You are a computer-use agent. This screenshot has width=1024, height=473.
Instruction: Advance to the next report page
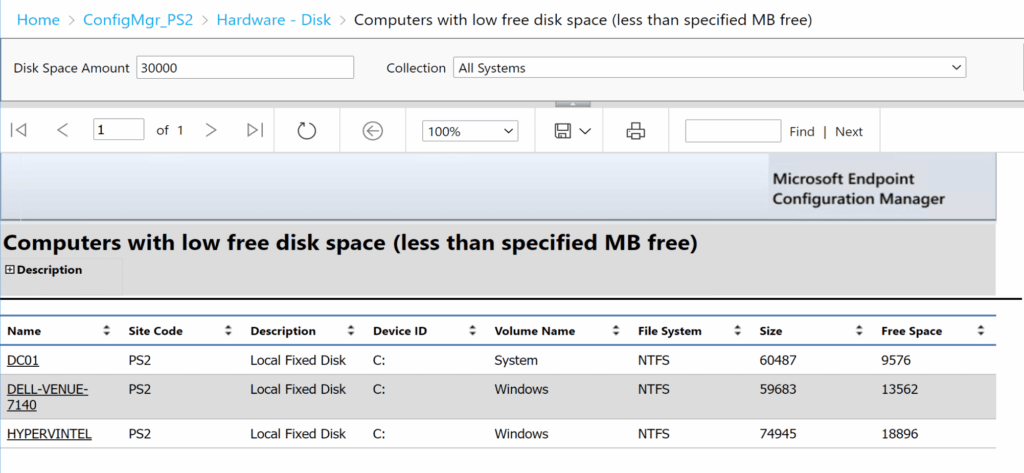(x=210, y=130)
